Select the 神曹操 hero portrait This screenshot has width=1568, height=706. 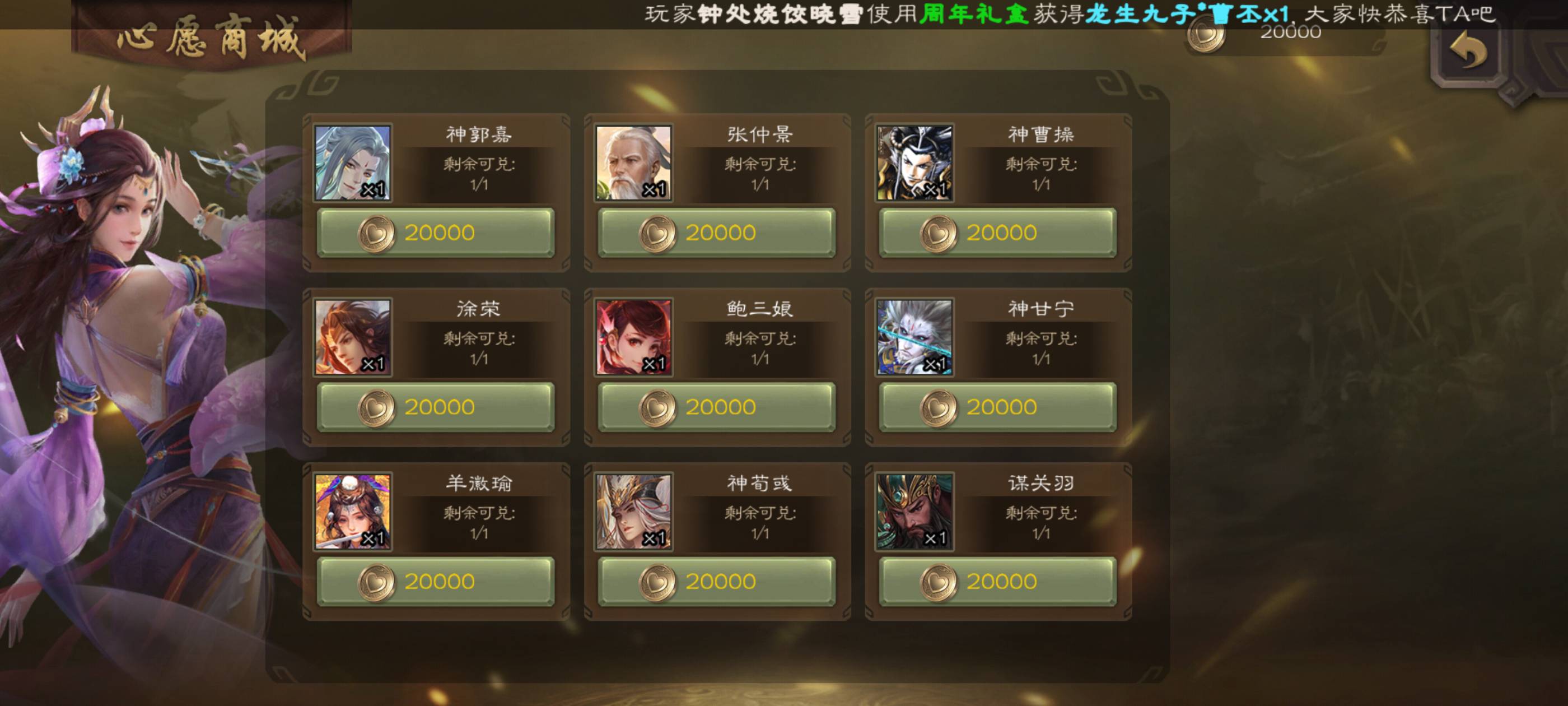(915, 163)
